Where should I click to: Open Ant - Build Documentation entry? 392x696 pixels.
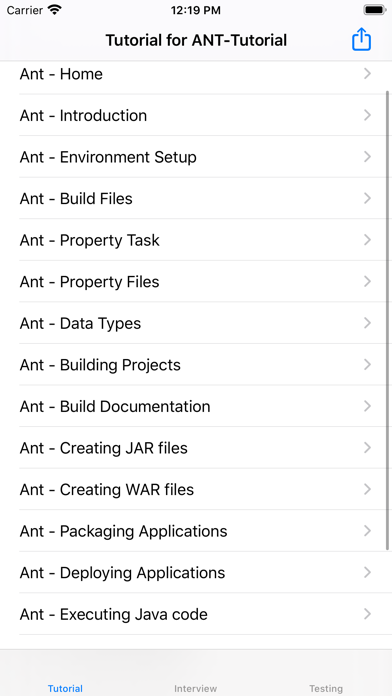click(x=196, y=406)
